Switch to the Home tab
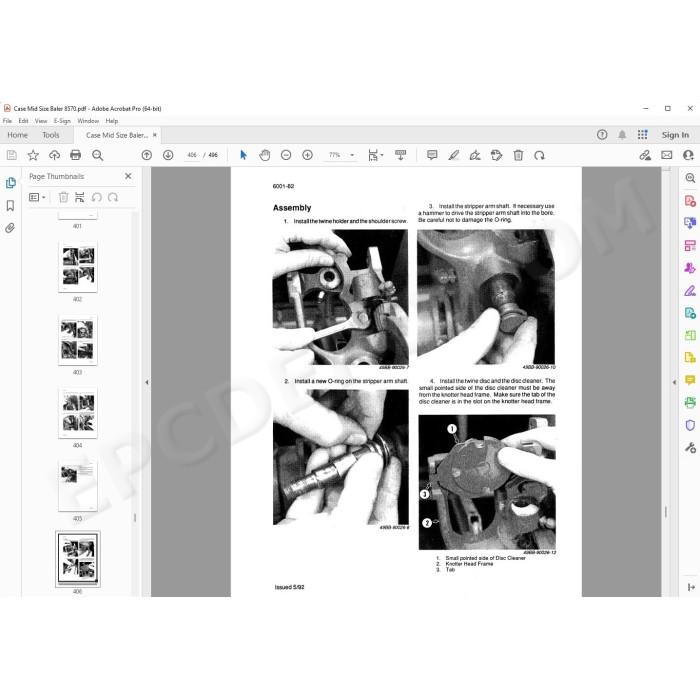 click(17, 135)
